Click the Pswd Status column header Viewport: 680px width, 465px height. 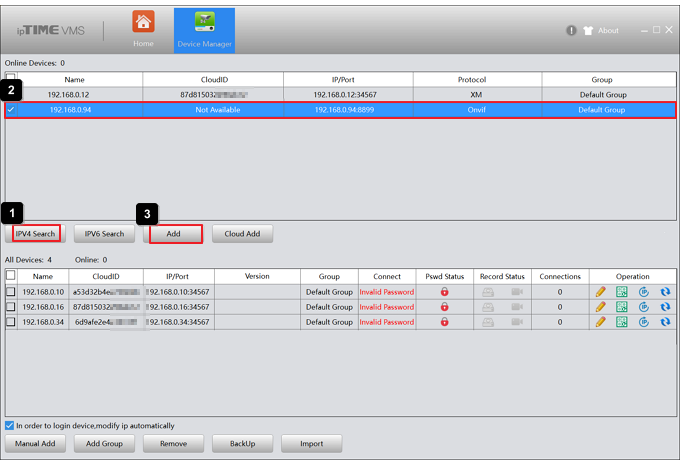445,276
